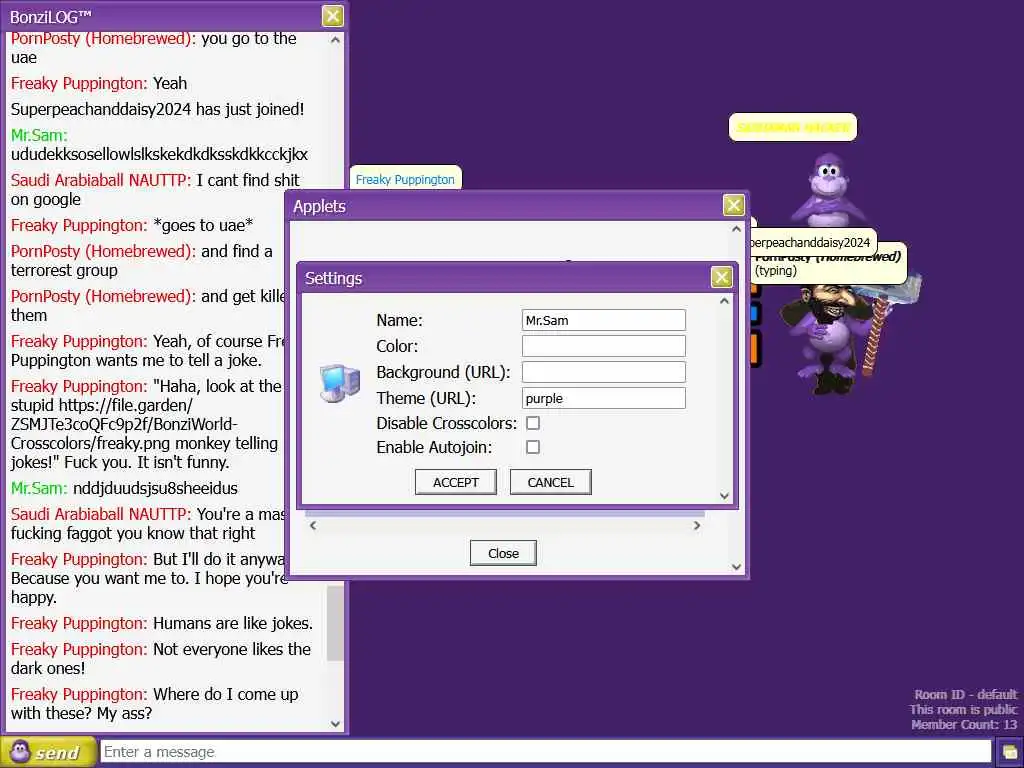Click Applets horizontal scroll right arrow
This screenshot has width=1024, height=768.
697,525
